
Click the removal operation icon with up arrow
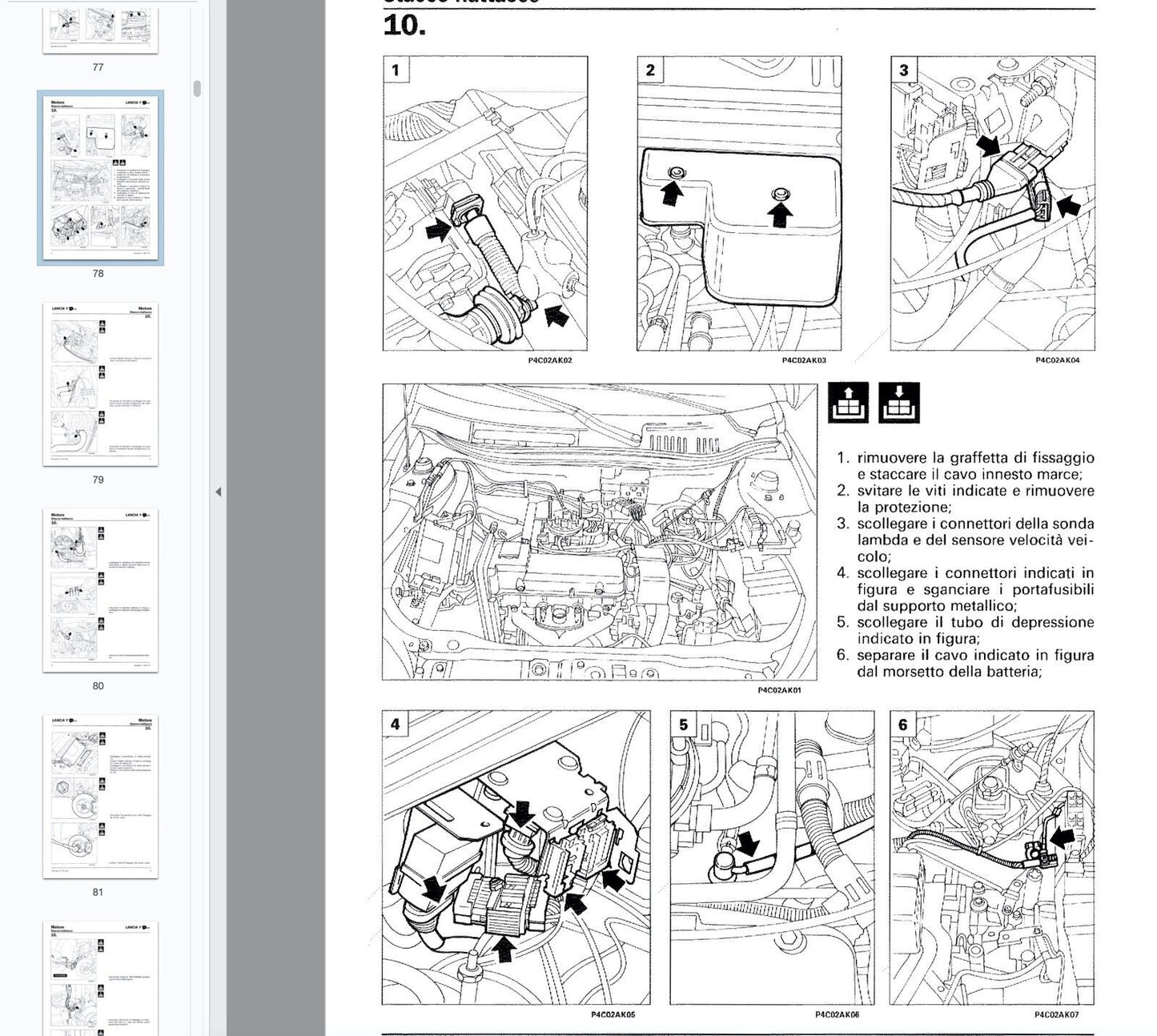848,403
